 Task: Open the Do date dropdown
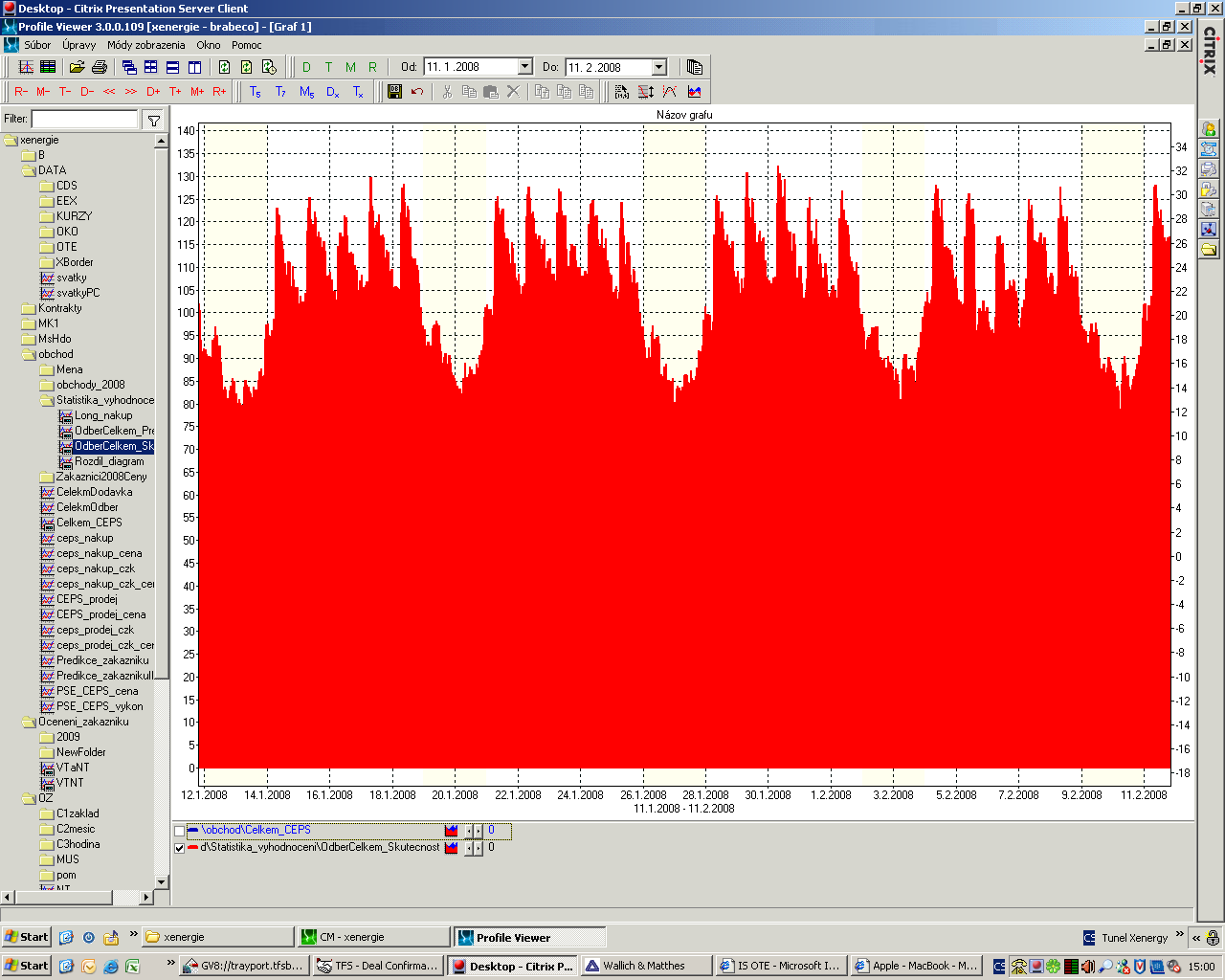click(658, 67)
